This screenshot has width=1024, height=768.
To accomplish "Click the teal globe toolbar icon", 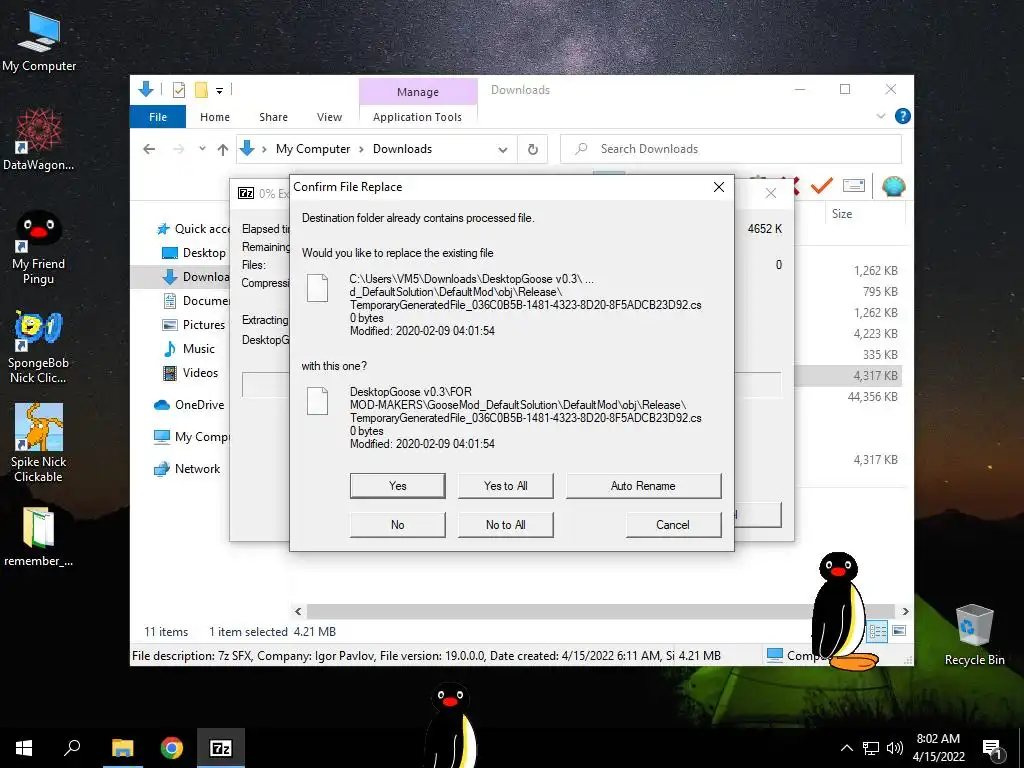I will [893, 187].
